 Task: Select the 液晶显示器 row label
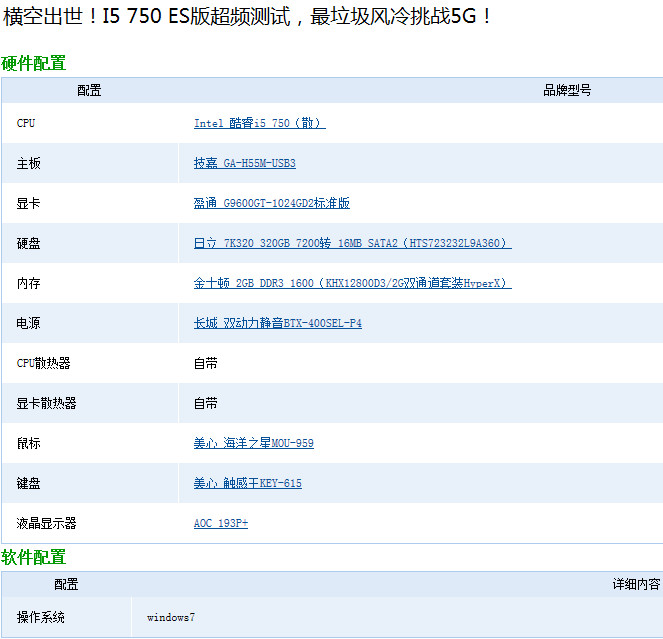(x=47, y=523)
